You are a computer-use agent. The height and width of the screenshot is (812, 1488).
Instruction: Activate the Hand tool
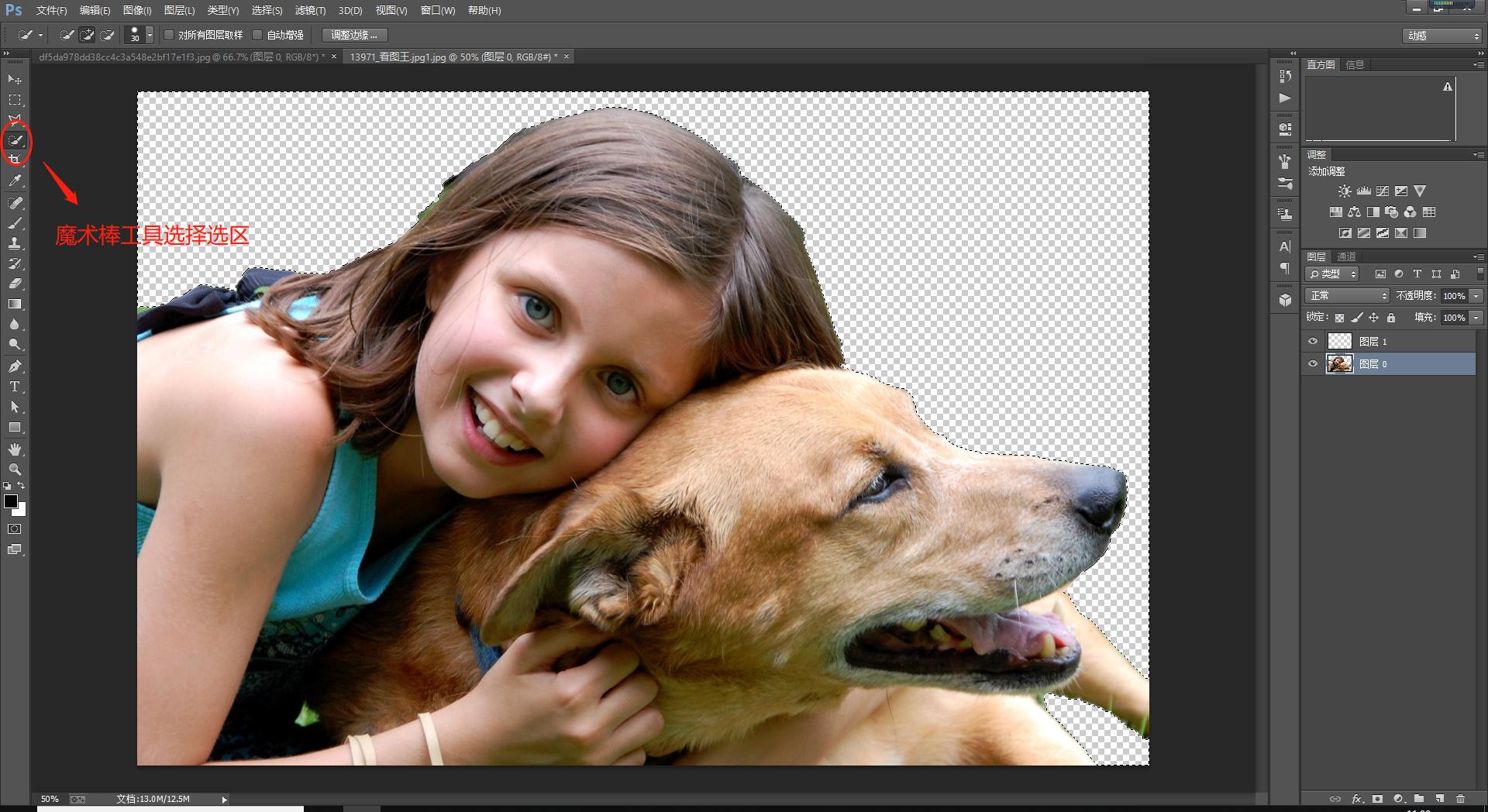[x=15, y=449]
